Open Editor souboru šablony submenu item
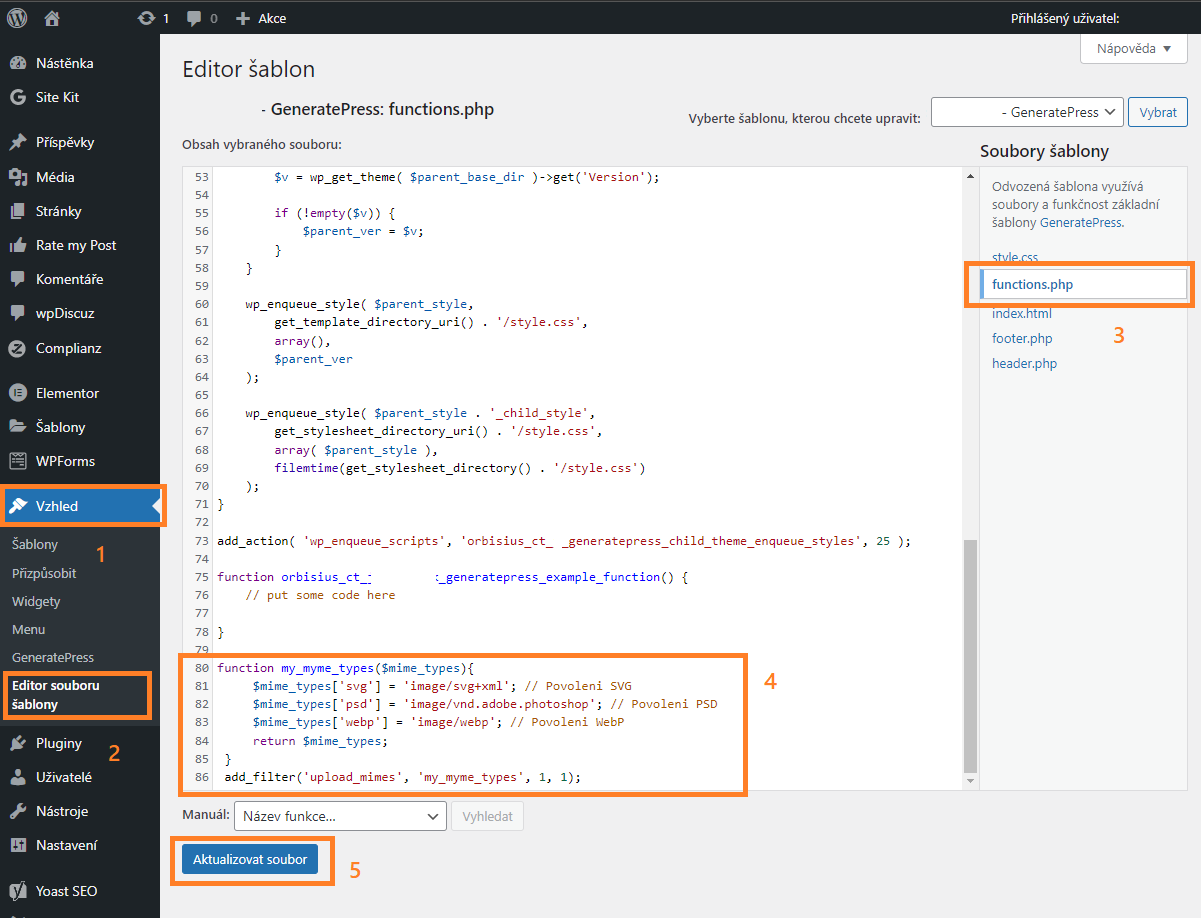 (56, 695)
